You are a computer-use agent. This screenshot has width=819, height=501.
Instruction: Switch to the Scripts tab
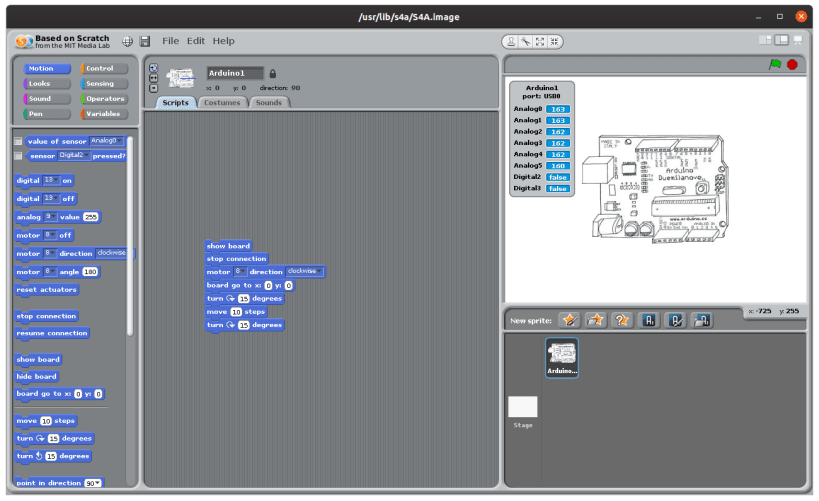click(176, 103)
